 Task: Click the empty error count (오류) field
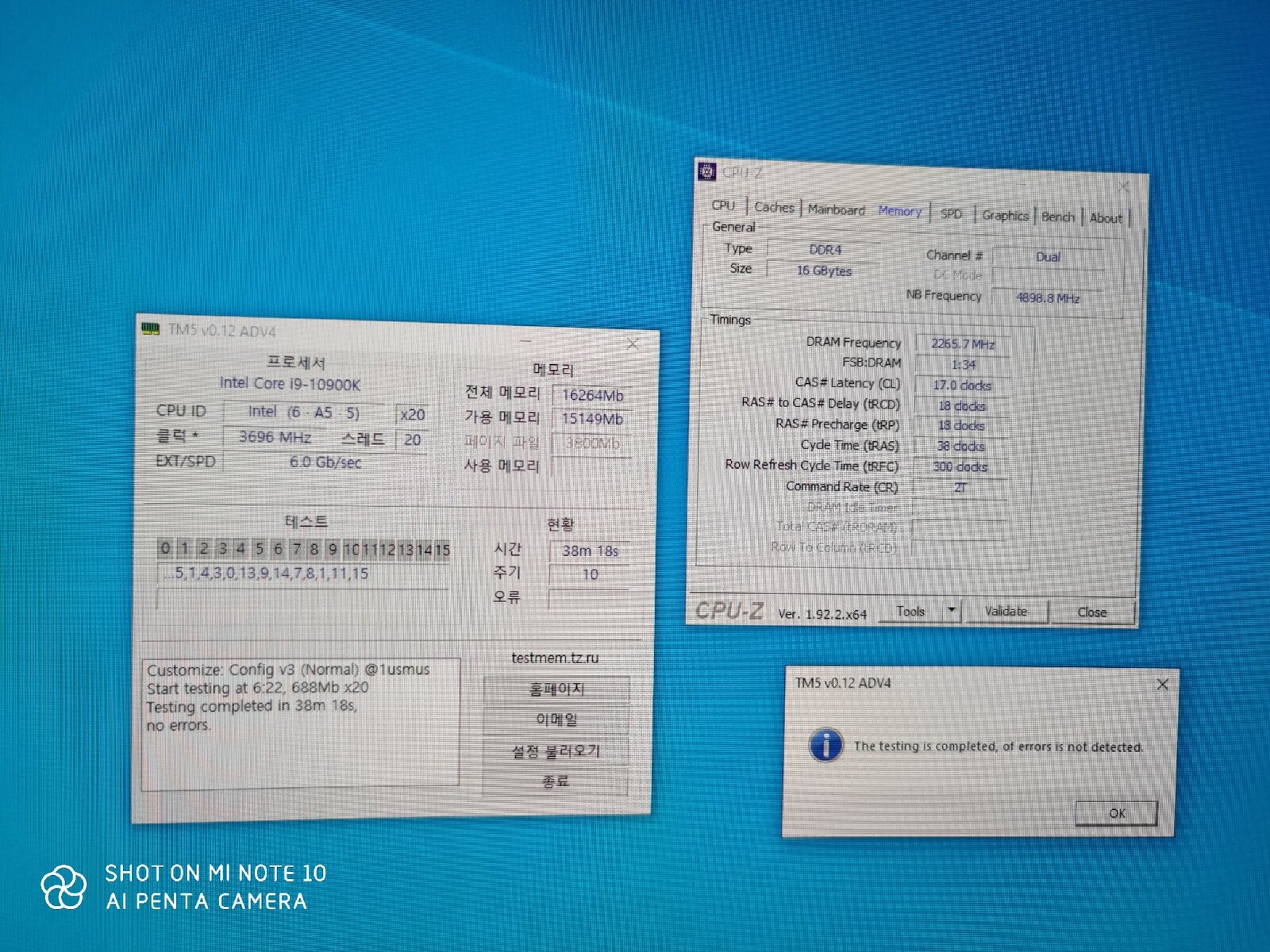[x=590, y=597]
